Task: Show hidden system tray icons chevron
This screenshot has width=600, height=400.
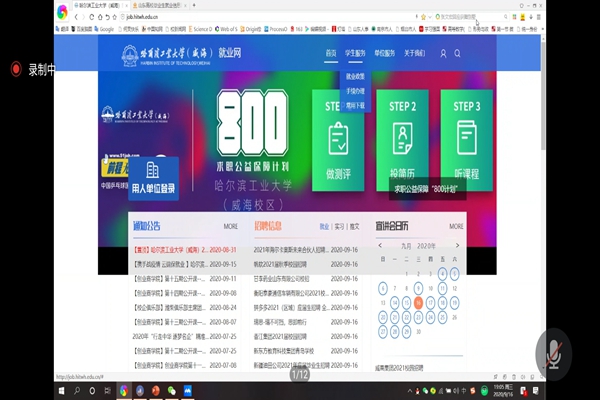Action: pos(410,391)
